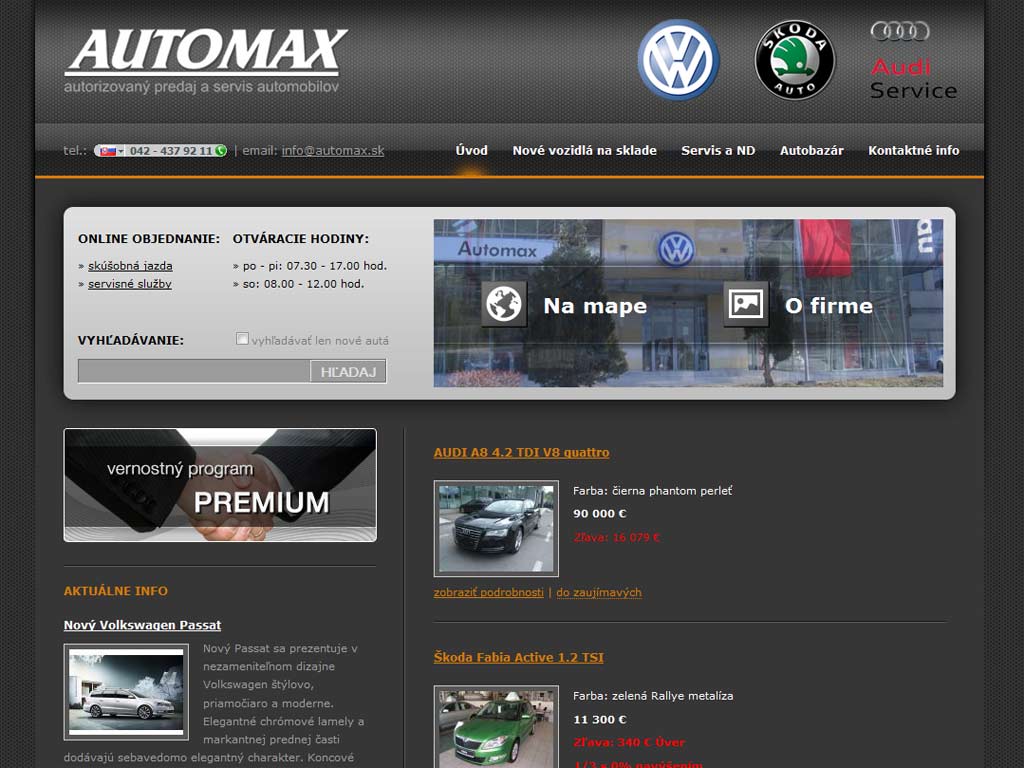The width and height of the screenshot is (1024, 768).
Task: Open AUDI A8 4.2 TDI V8 quattro listing
Action: [521, 452]
